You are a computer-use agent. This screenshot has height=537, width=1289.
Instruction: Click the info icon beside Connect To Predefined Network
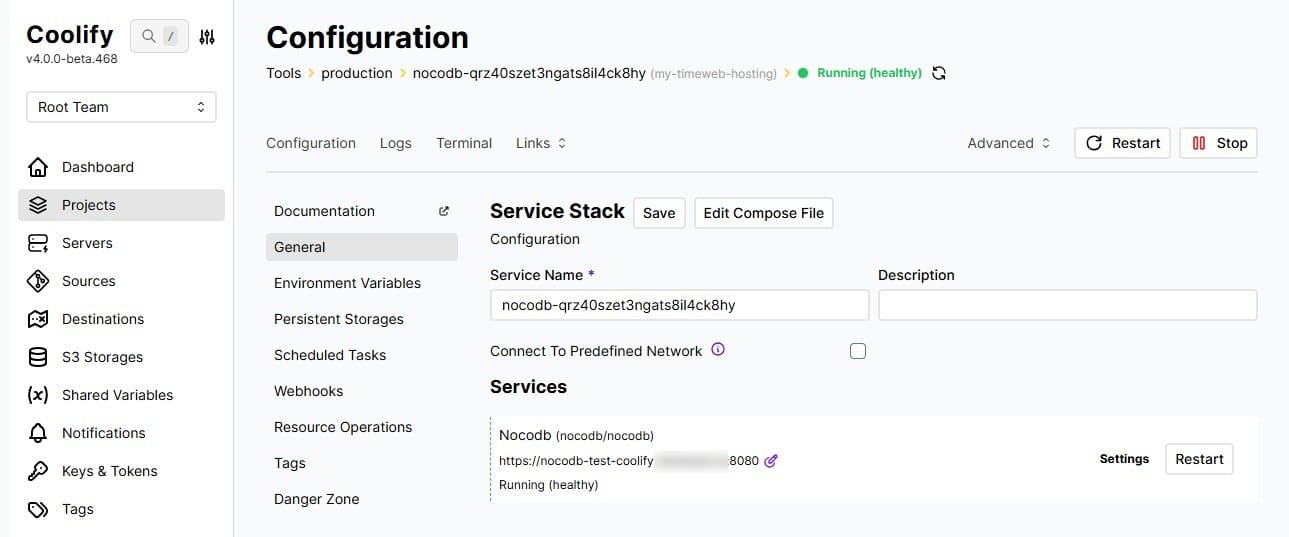click(x=717, y=350)
